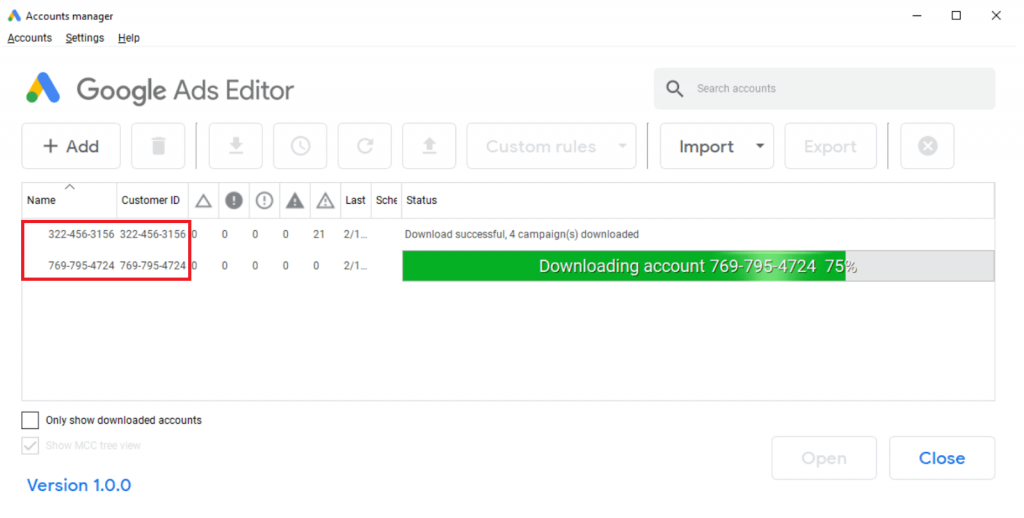Open the Accounts menu

29,38
